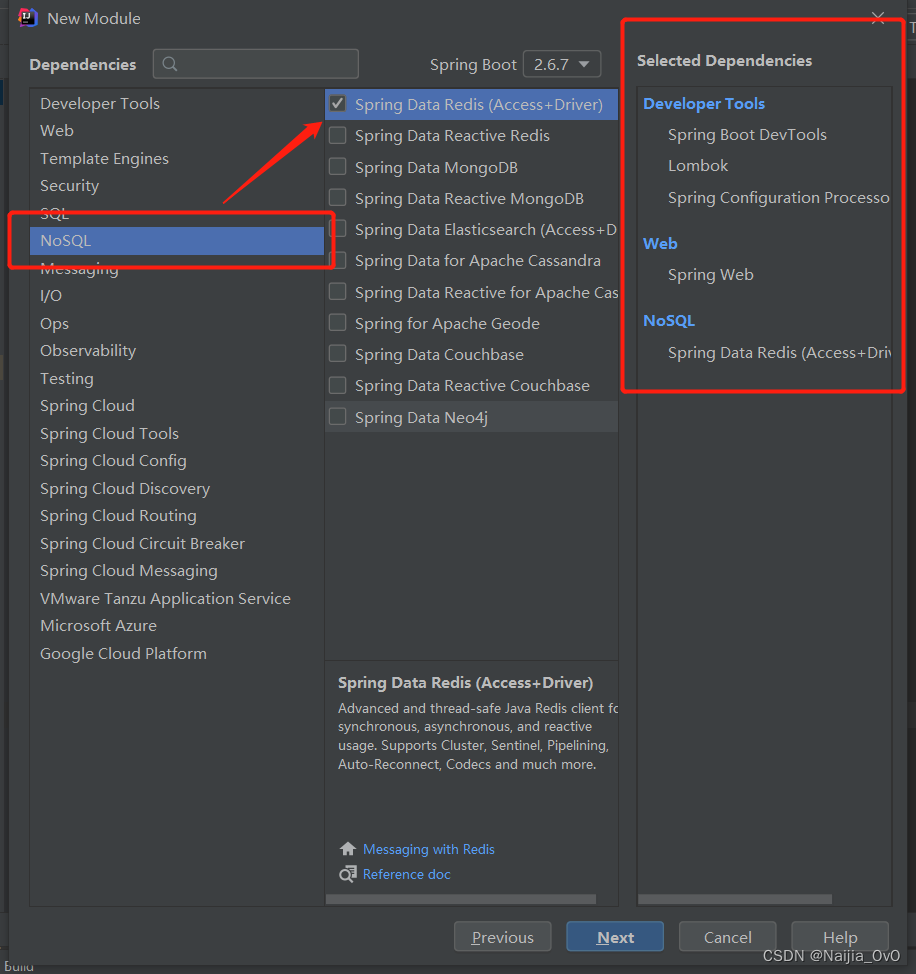Select Lombok in selected dependencies
This screenshot has width=916, height=974.
[697, 166]
